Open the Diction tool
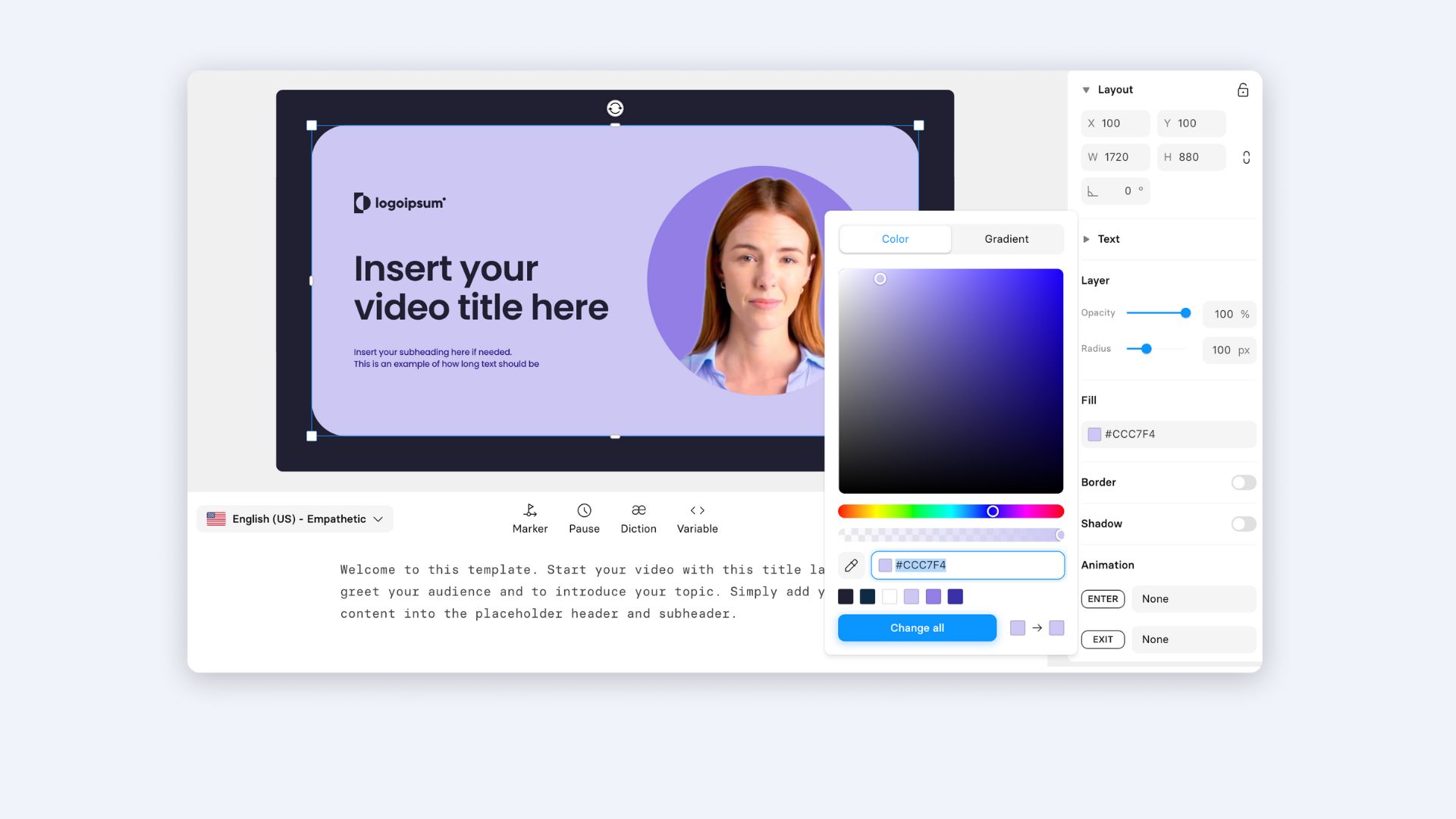This screenshot has height=819, width=1456. point(639,510)
